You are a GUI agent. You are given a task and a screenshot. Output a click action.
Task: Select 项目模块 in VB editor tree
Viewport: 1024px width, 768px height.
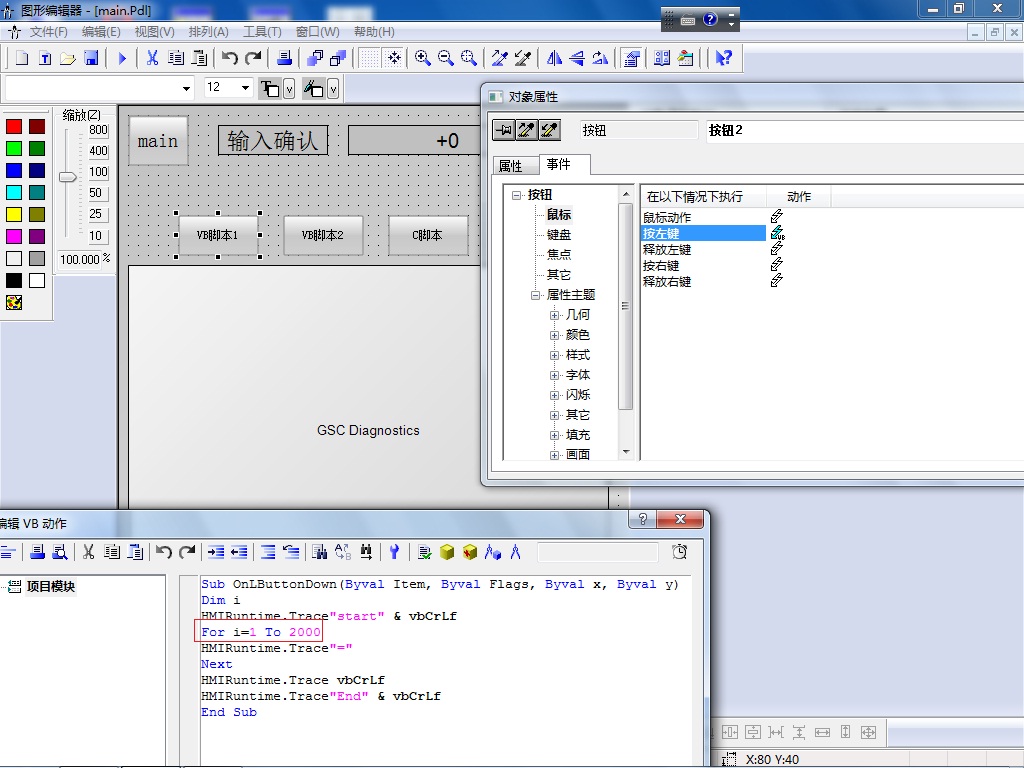pos(51,586)
